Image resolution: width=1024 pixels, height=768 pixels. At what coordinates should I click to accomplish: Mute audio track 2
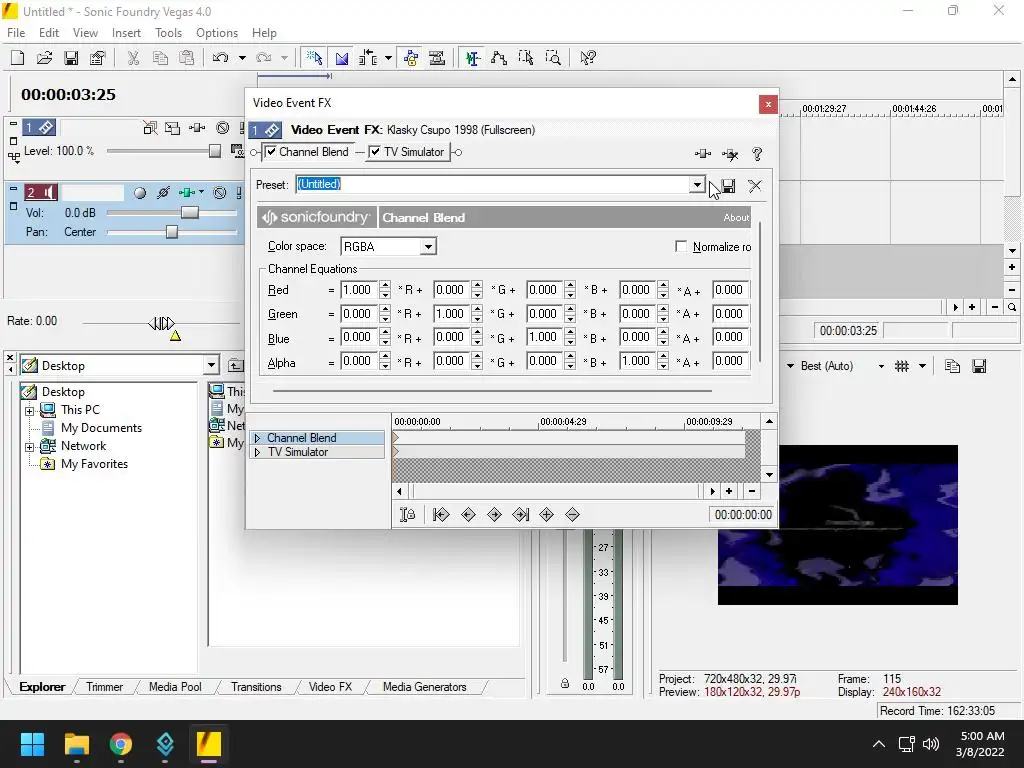220,193
